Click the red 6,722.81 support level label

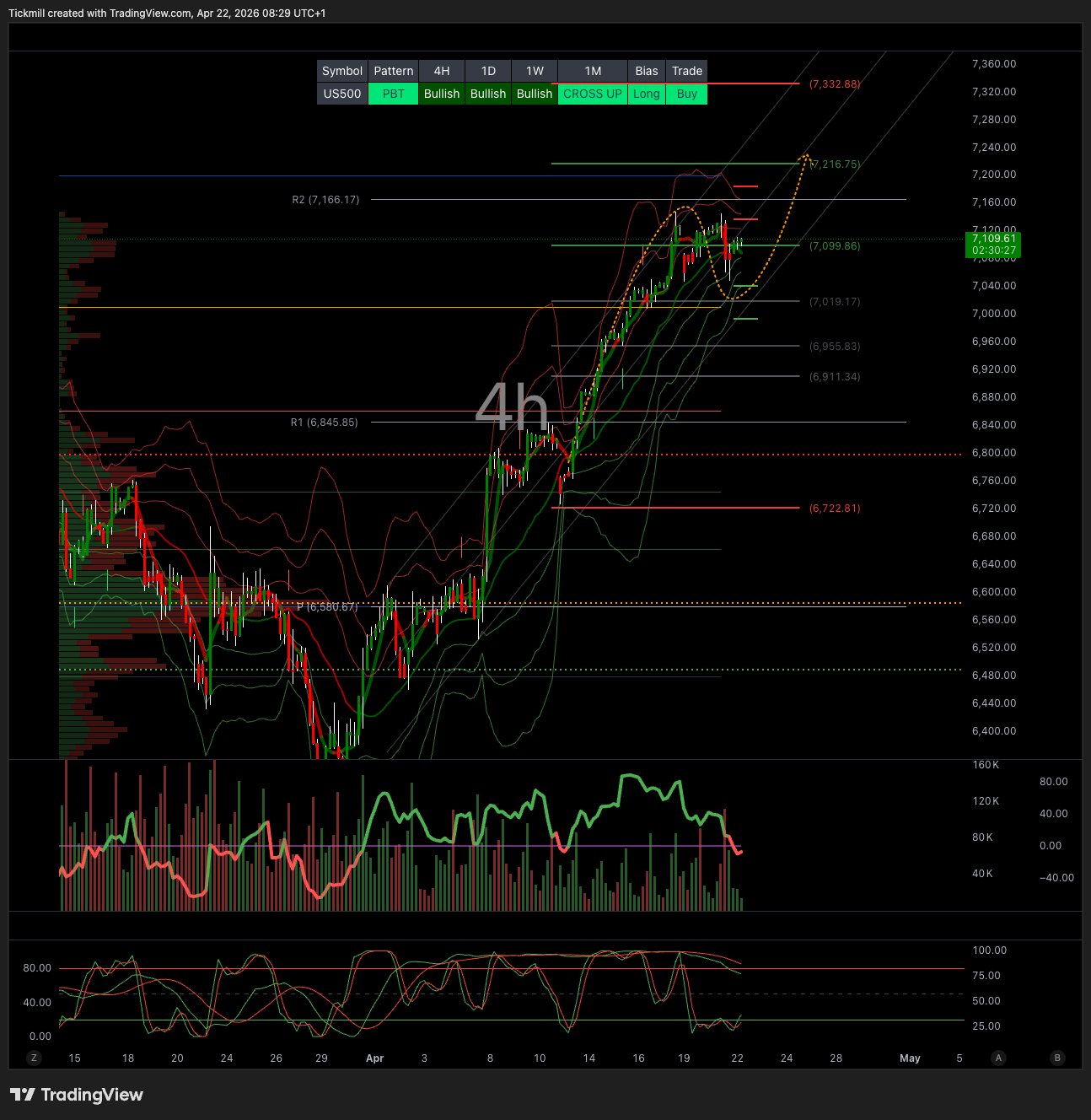[834, 509]
